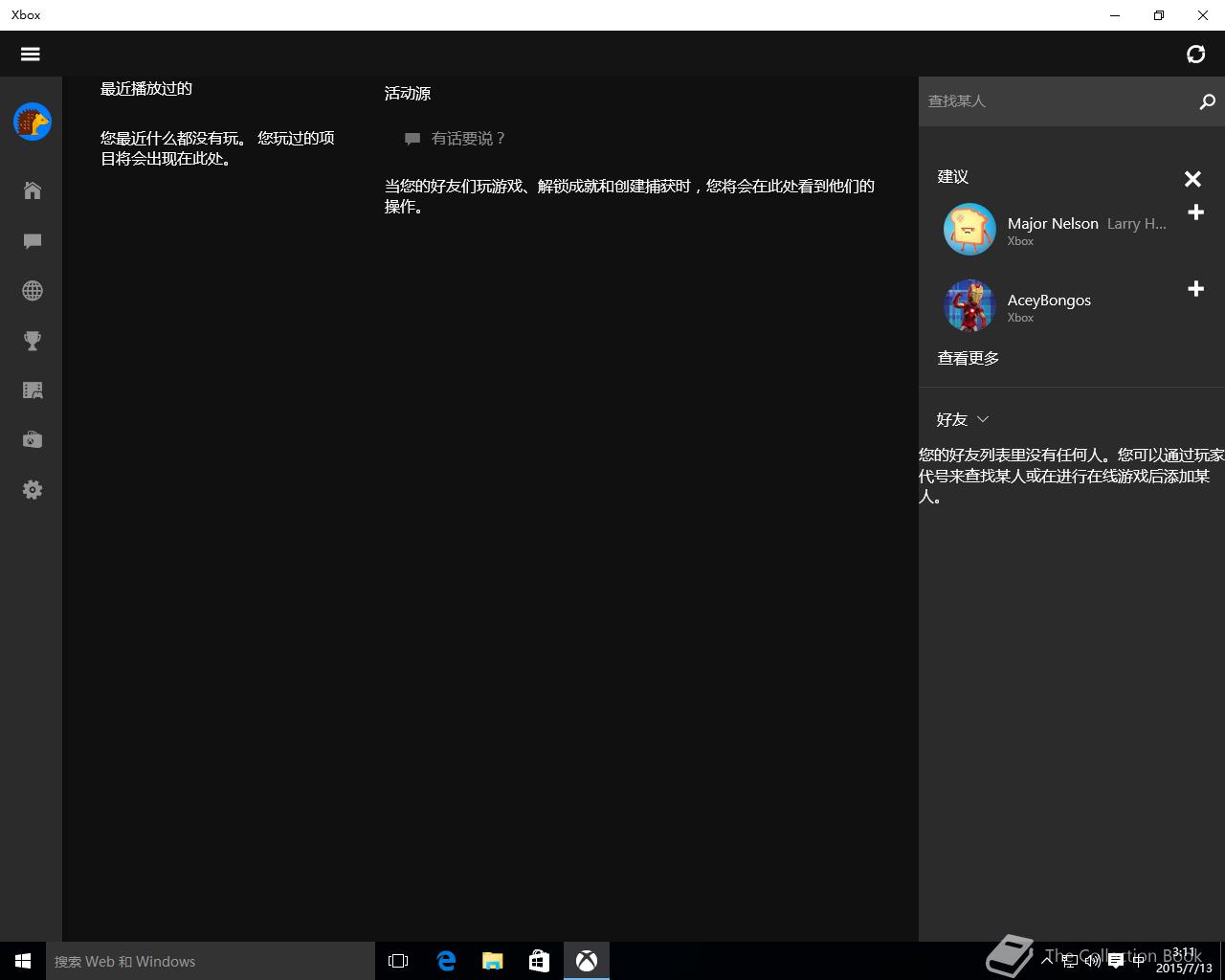Click the 活动源 heading

click(408, 93)
